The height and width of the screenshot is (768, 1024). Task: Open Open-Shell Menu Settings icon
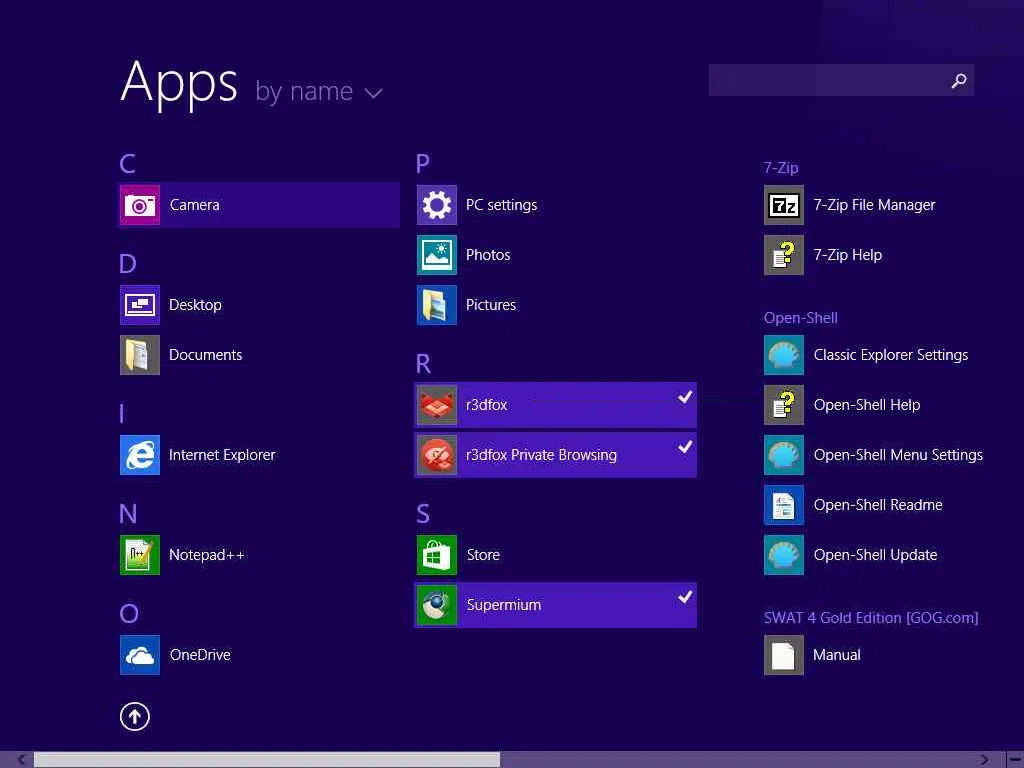tap(784, 455)
